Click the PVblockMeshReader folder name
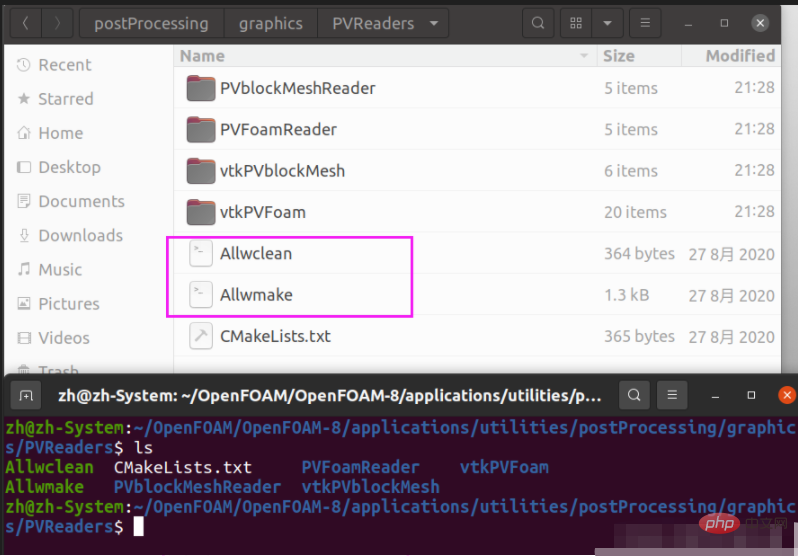The height and width of the screenshot is (556, 798). click(298, 88)
